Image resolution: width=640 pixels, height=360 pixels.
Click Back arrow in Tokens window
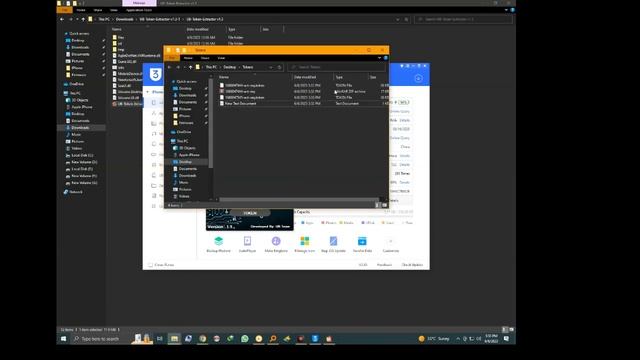coord(169,67)
